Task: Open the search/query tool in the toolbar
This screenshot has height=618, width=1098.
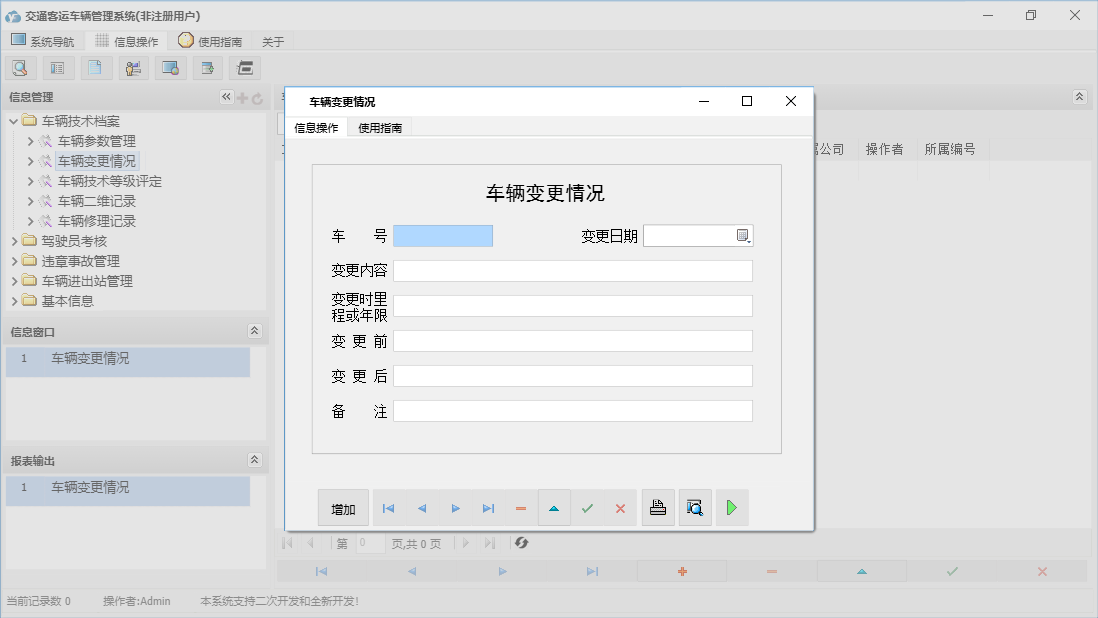Action: tap(20, 68)
